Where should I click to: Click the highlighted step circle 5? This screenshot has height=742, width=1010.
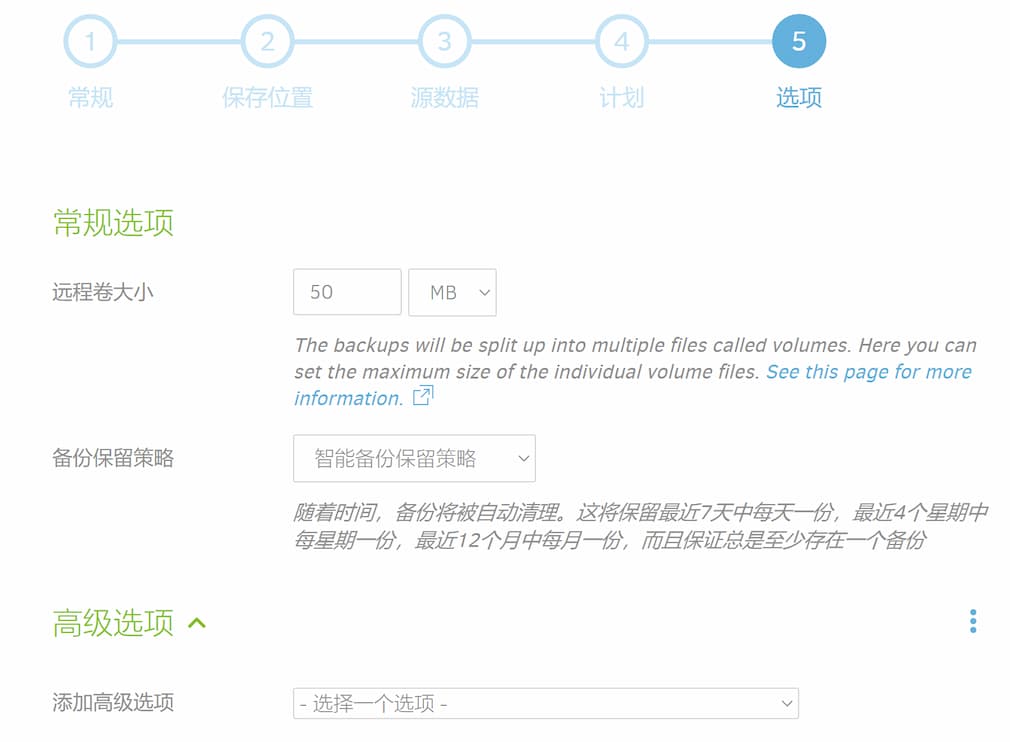[x=798, y=41]
